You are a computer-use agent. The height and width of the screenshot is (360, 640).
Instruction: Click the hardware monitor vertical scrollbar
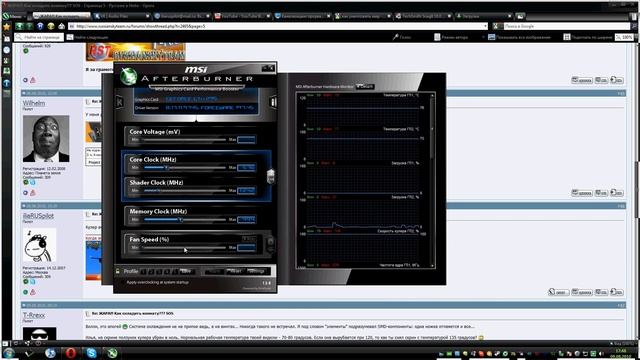(432, 180)
